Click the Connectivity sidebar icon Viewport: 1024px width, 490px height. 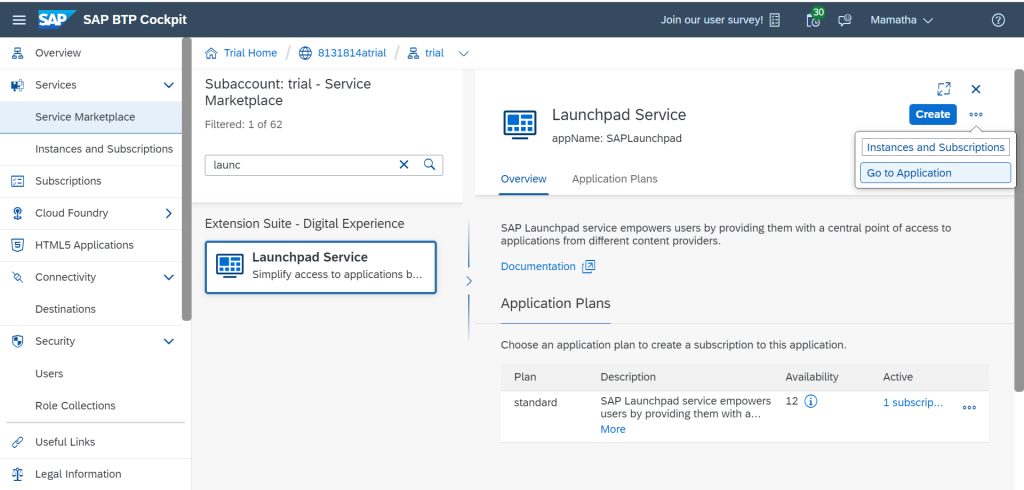[18, 277]
